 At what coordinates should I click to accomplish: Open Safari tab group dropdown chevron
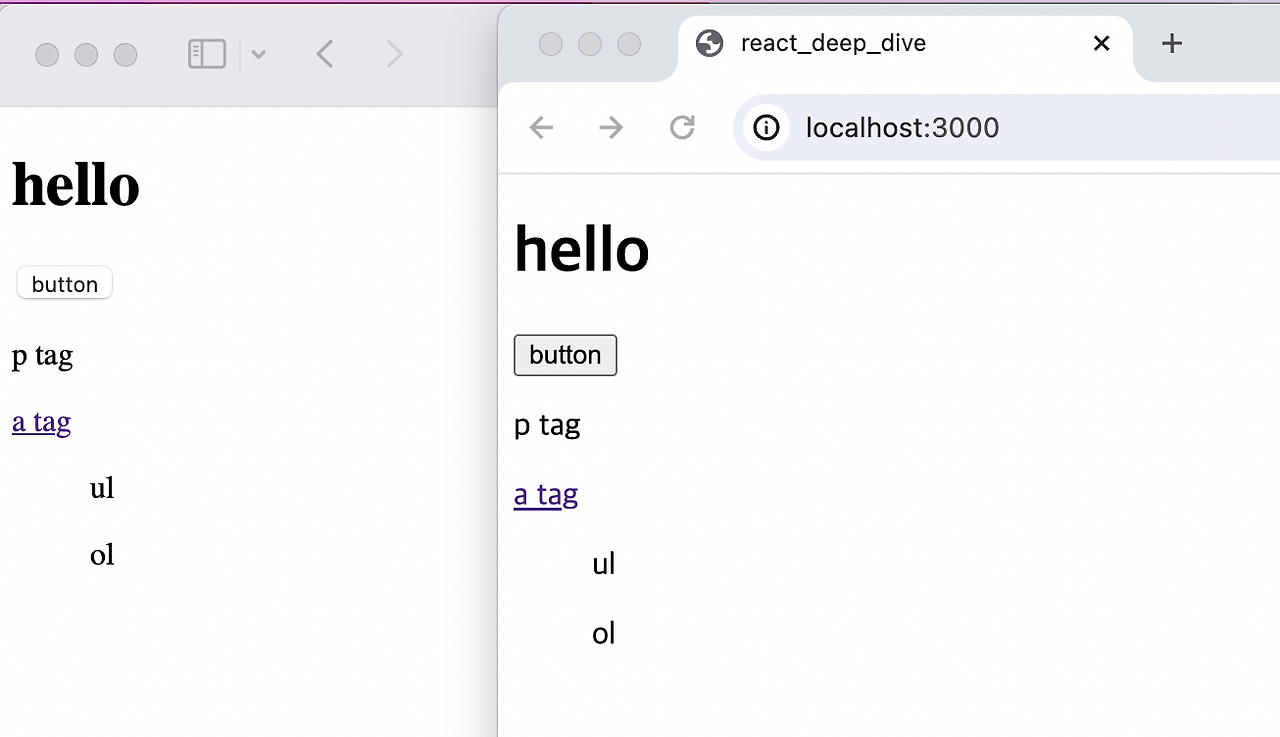point(258,55)
